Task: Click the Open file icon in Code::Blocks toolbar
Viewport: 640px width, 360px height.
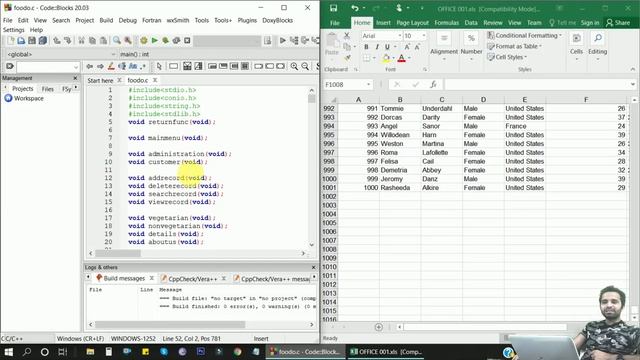Action: (21, 40)
